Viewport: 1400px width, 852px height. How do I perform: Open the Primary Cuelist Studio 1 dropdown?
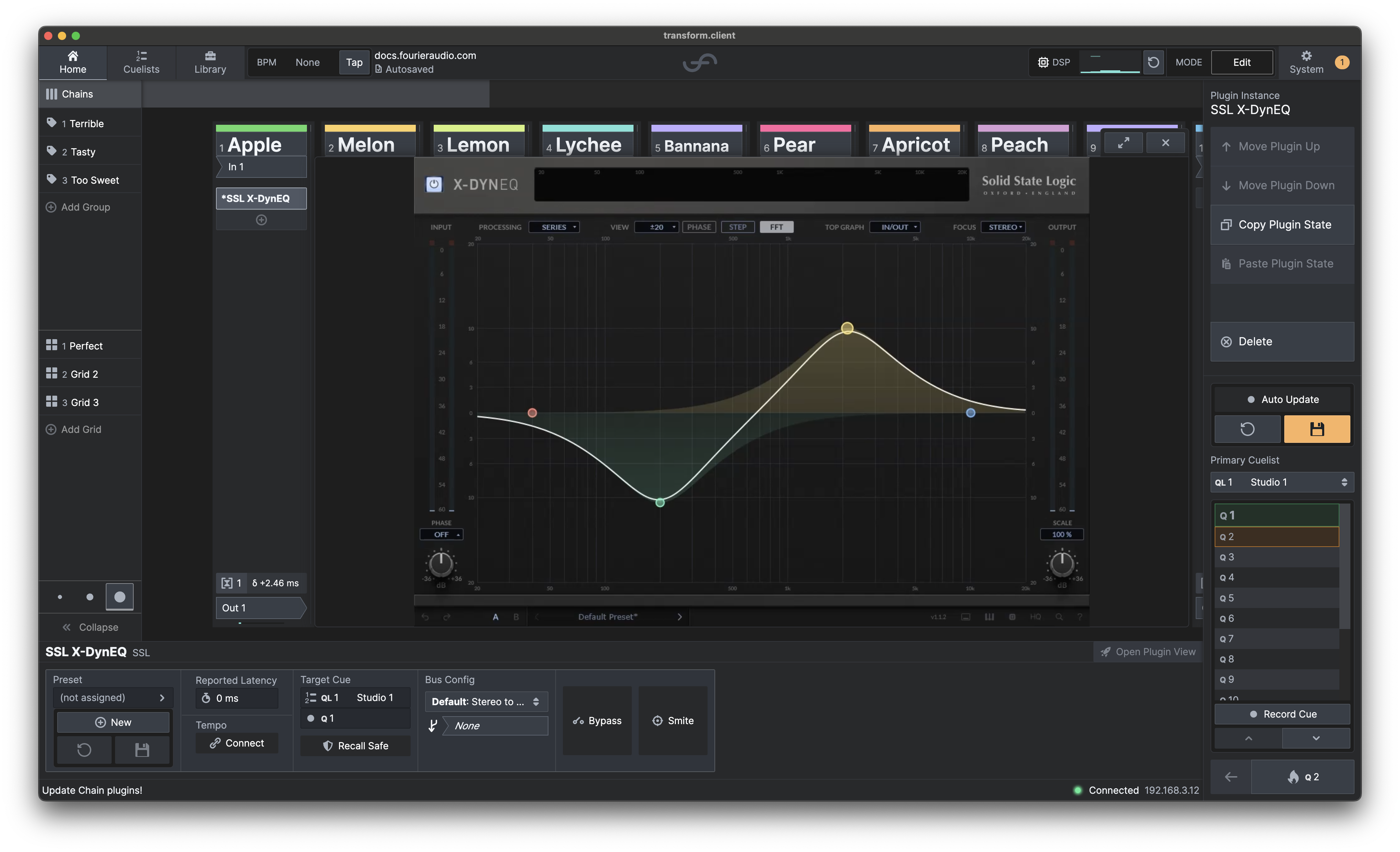[x=1282, y=482]
